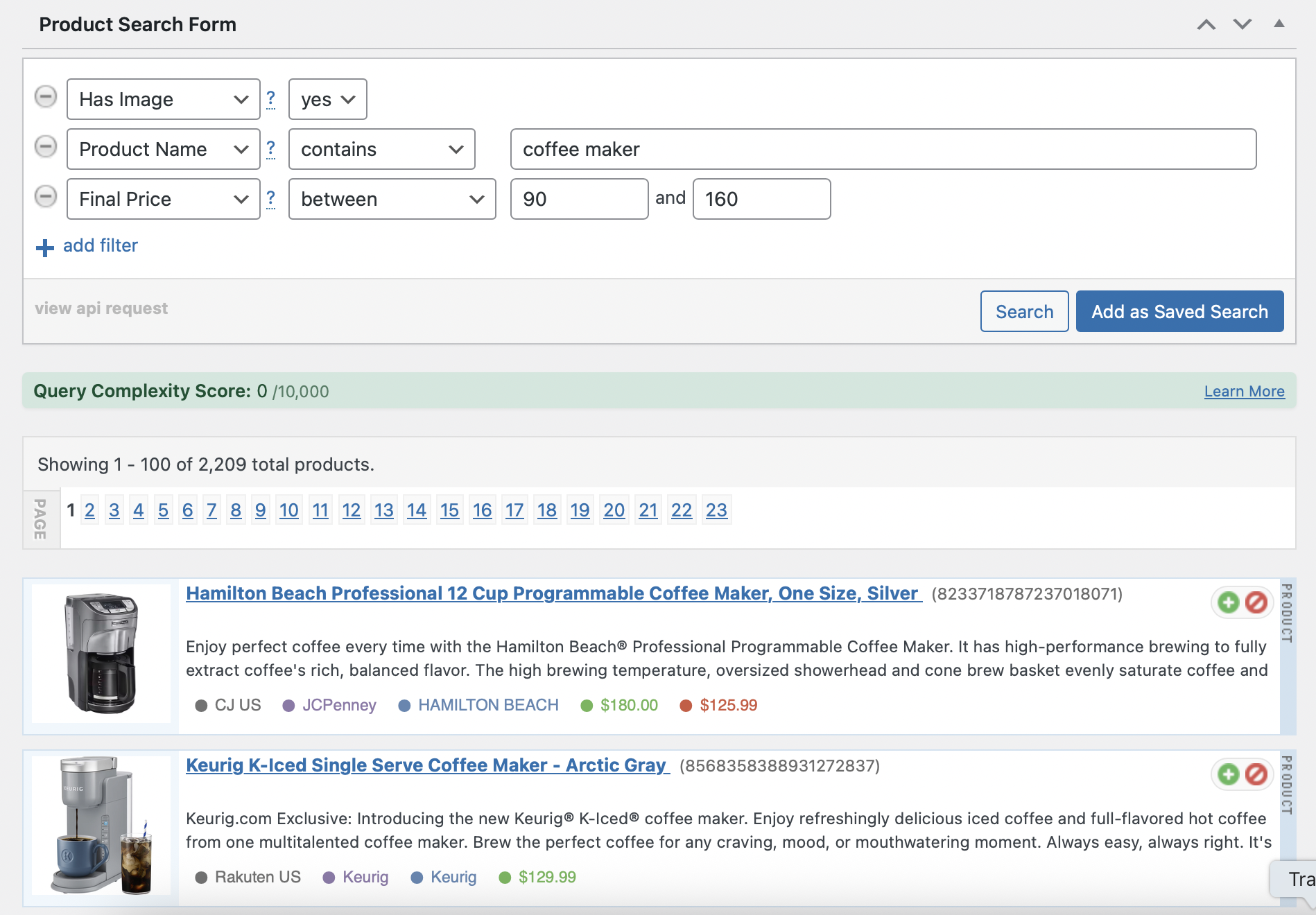Go to results page 8
1316x915 pixels.
pyautogui.click(x=236, y=510)
